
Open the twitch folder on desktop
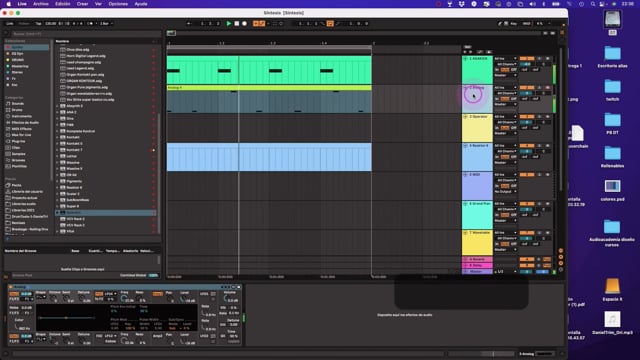coord(612,91)
